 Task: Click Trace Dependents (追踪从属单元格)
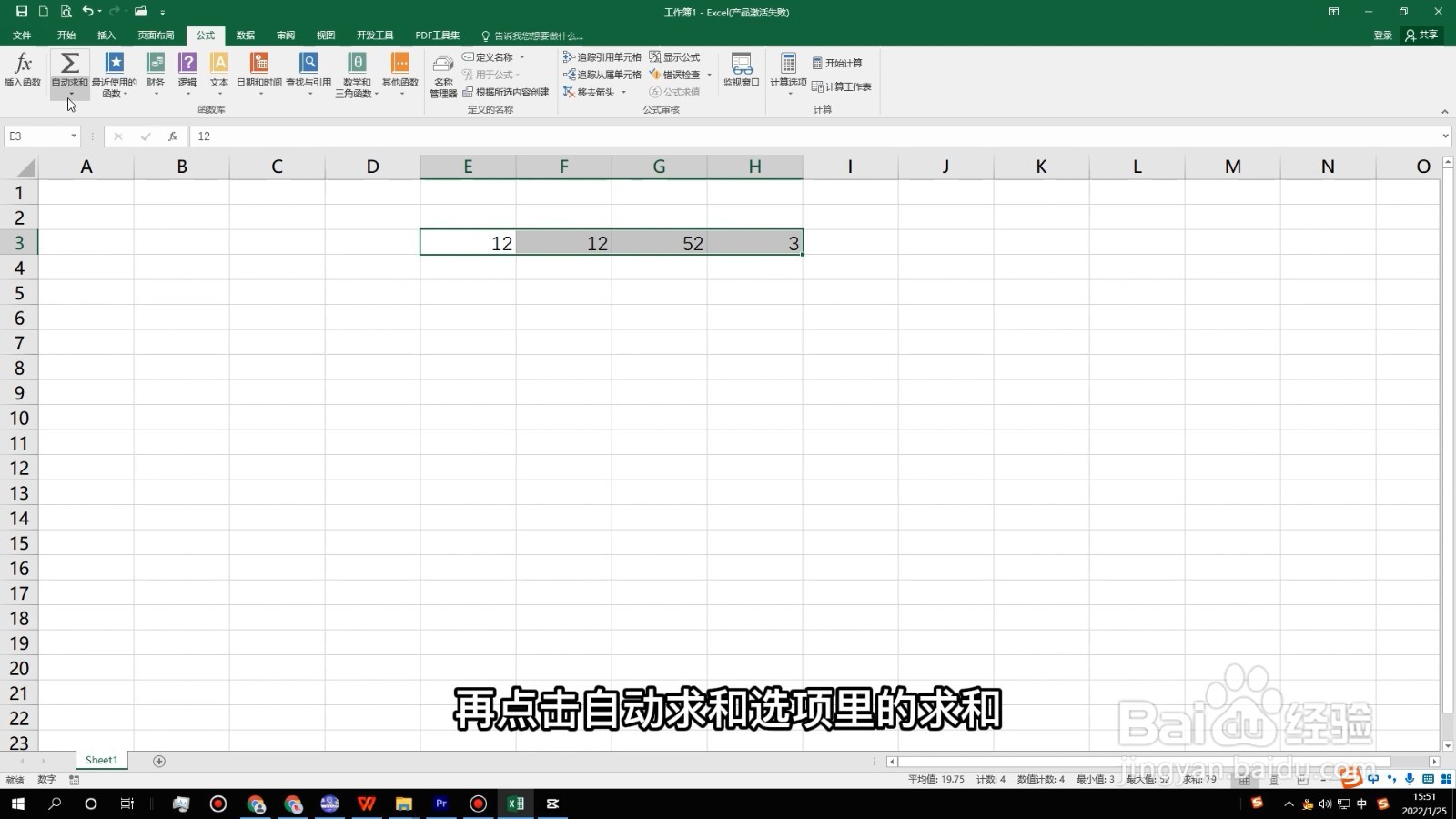(x=602, y=75)
